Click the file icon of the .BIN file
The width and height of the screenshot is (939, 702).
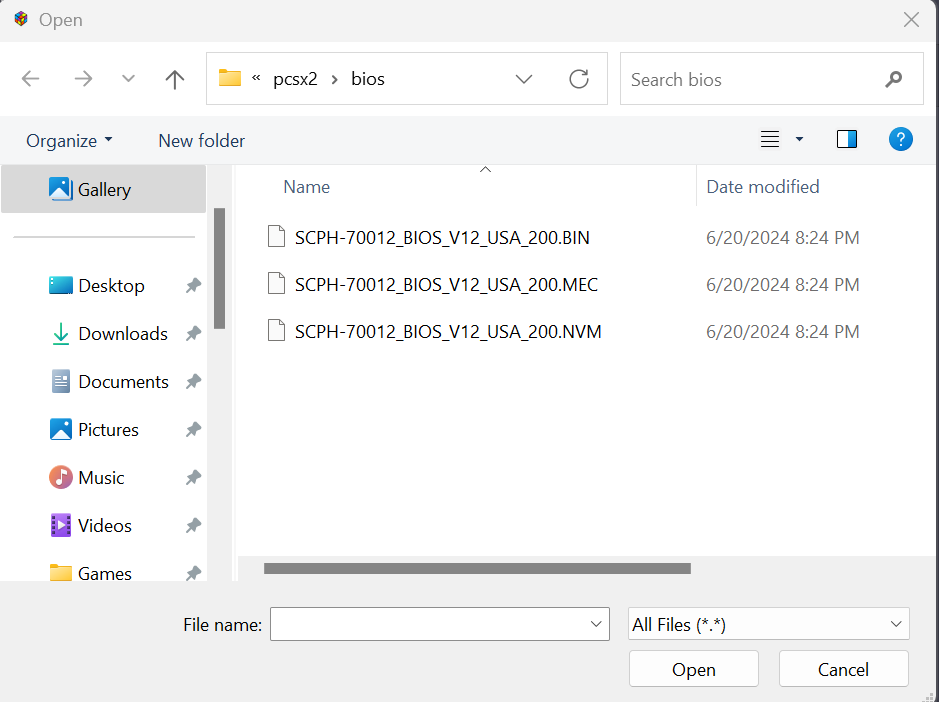(x=276, y=236)
